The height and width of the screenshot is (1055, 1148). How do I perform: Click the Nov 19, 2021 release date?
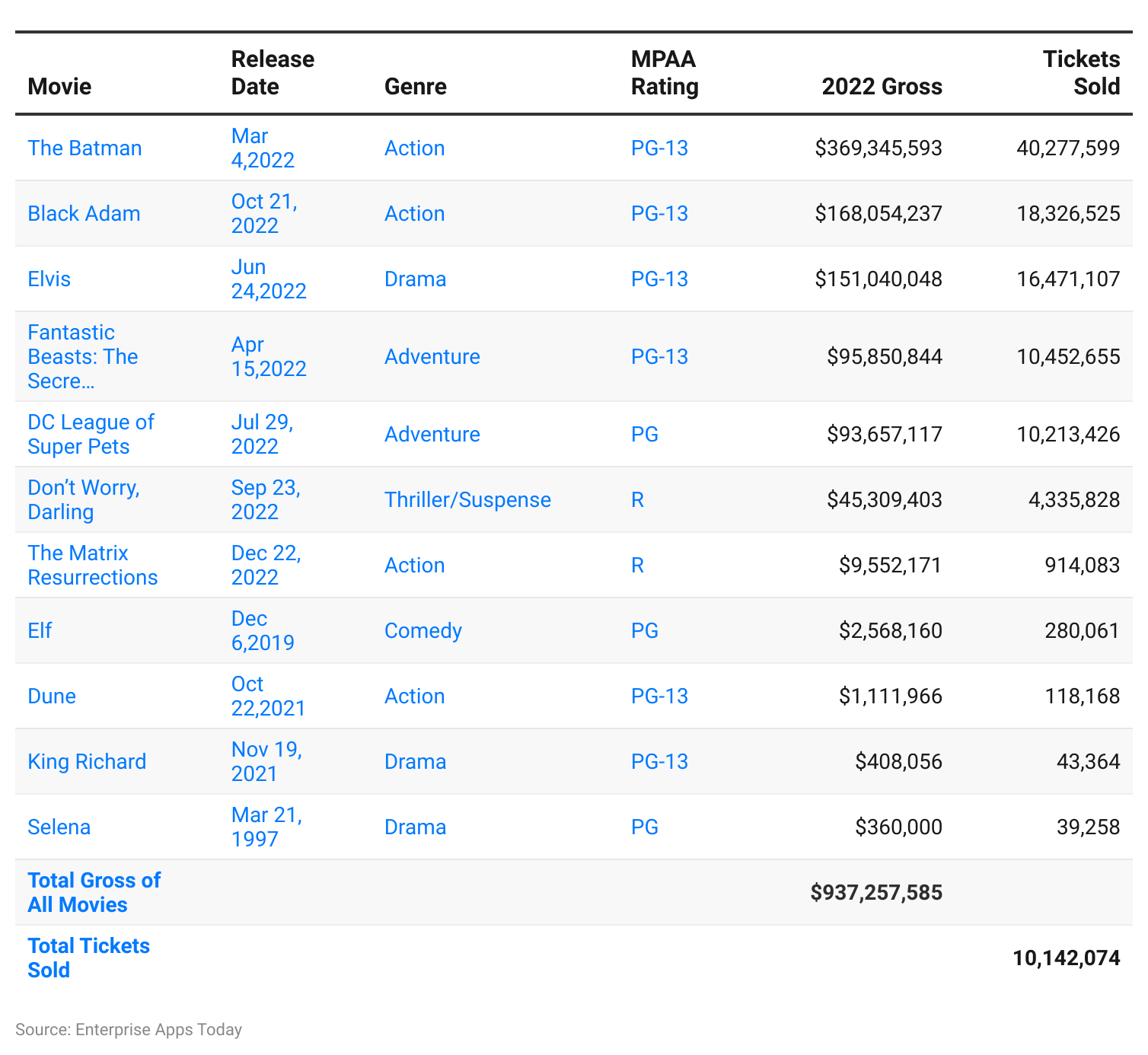click(266, 761)
